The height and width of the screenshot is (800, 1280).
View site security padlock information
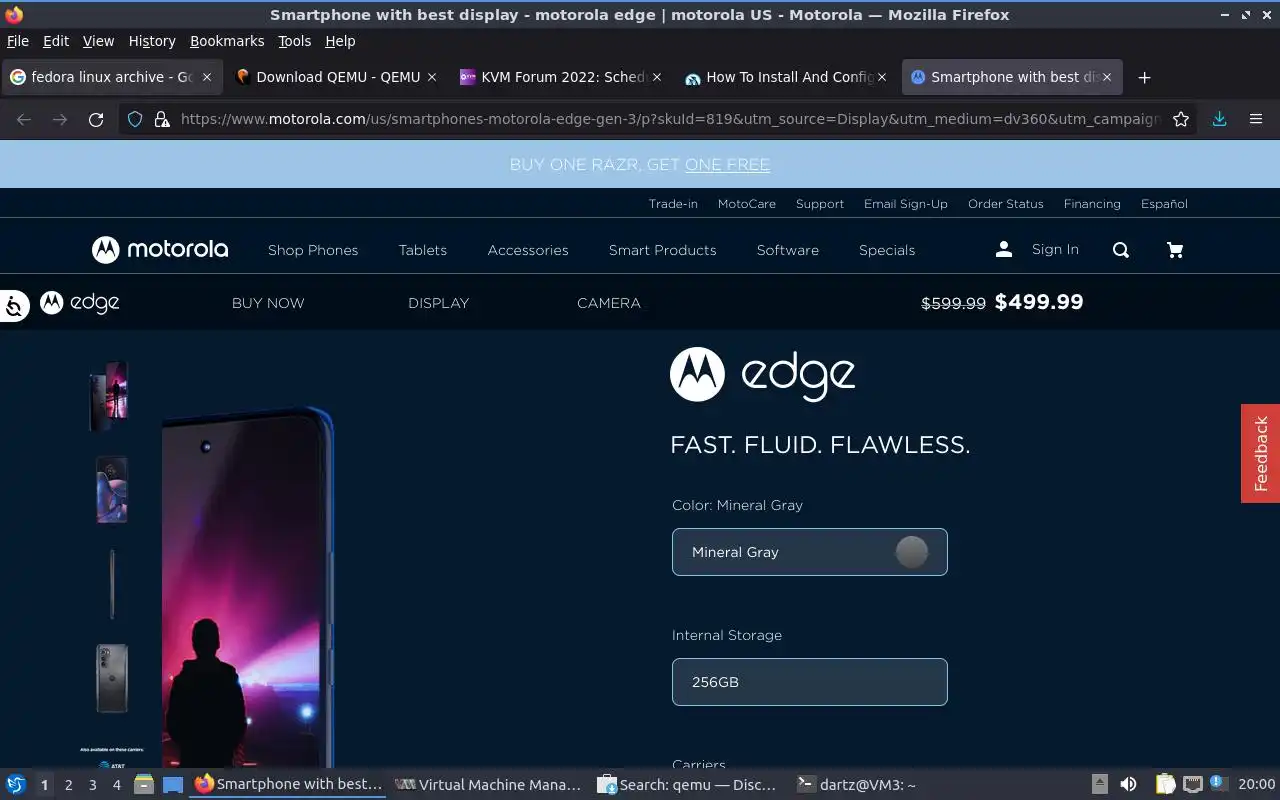161,119
